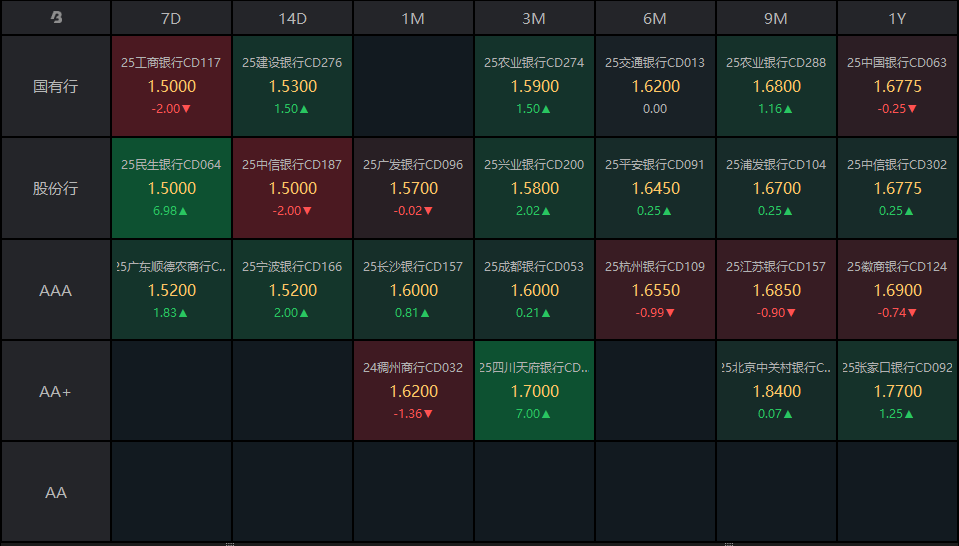The image size is (959, 546).
Task: Open the 广东顺德农商行 CD cell
Action: click(171, 290)
